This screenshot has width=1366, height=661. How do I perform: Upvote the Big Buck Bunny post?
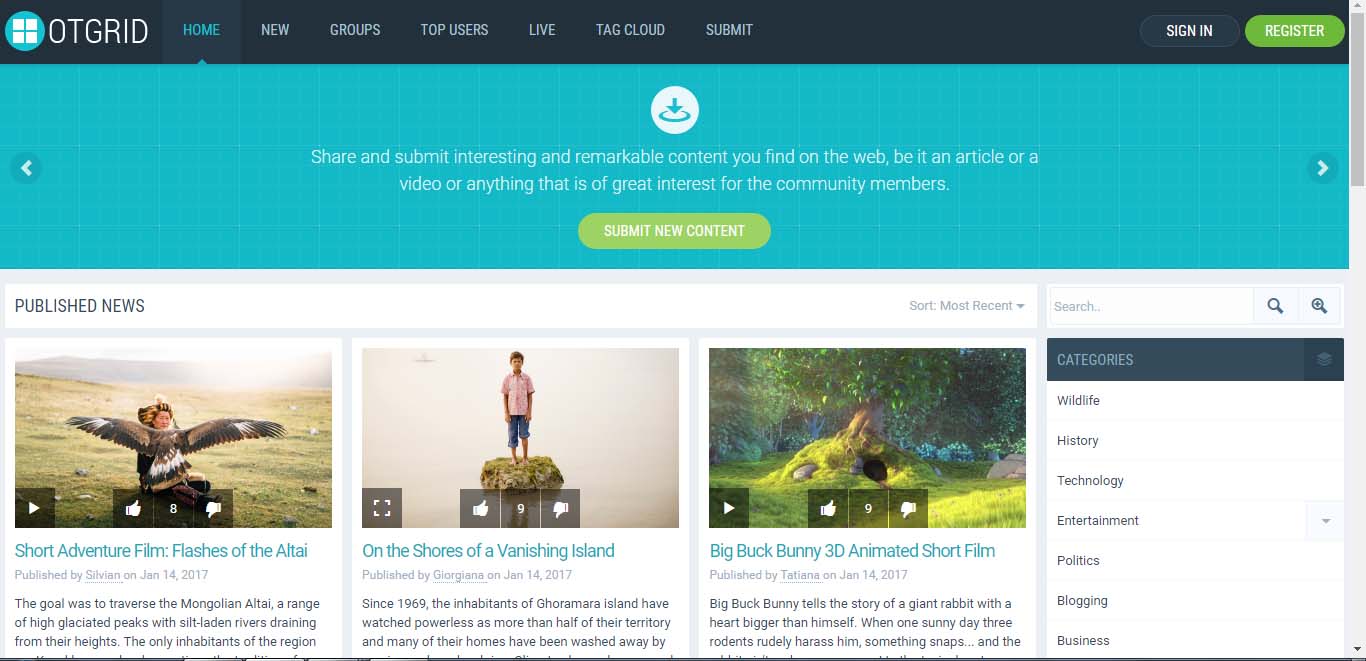(x=828, y=508)
